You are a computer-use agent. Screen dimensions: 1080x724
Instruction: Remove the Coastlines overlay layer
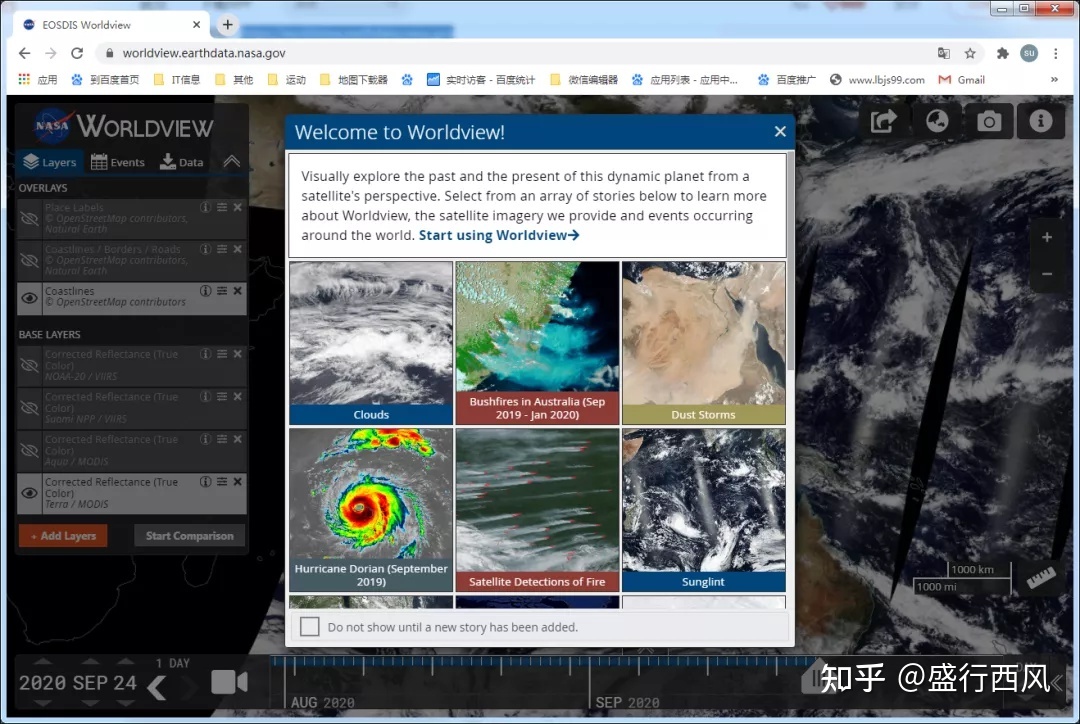tap(238, 291)
